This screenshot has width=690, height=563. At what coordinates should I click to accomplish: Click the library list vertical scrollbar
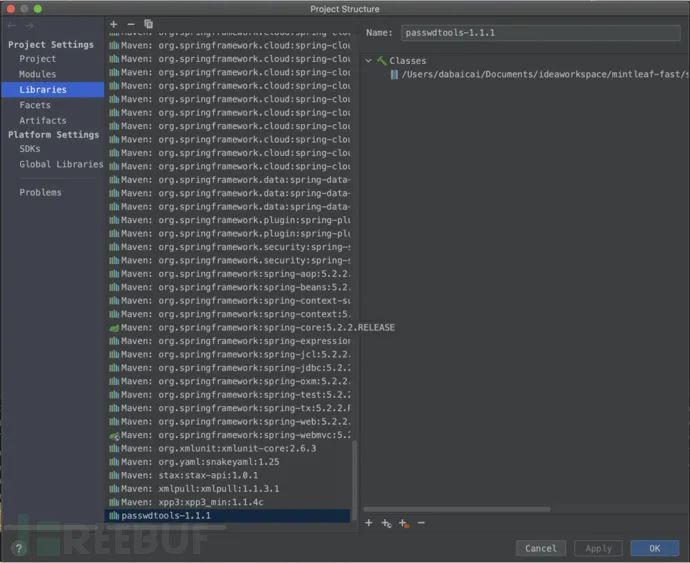[354, 480]
